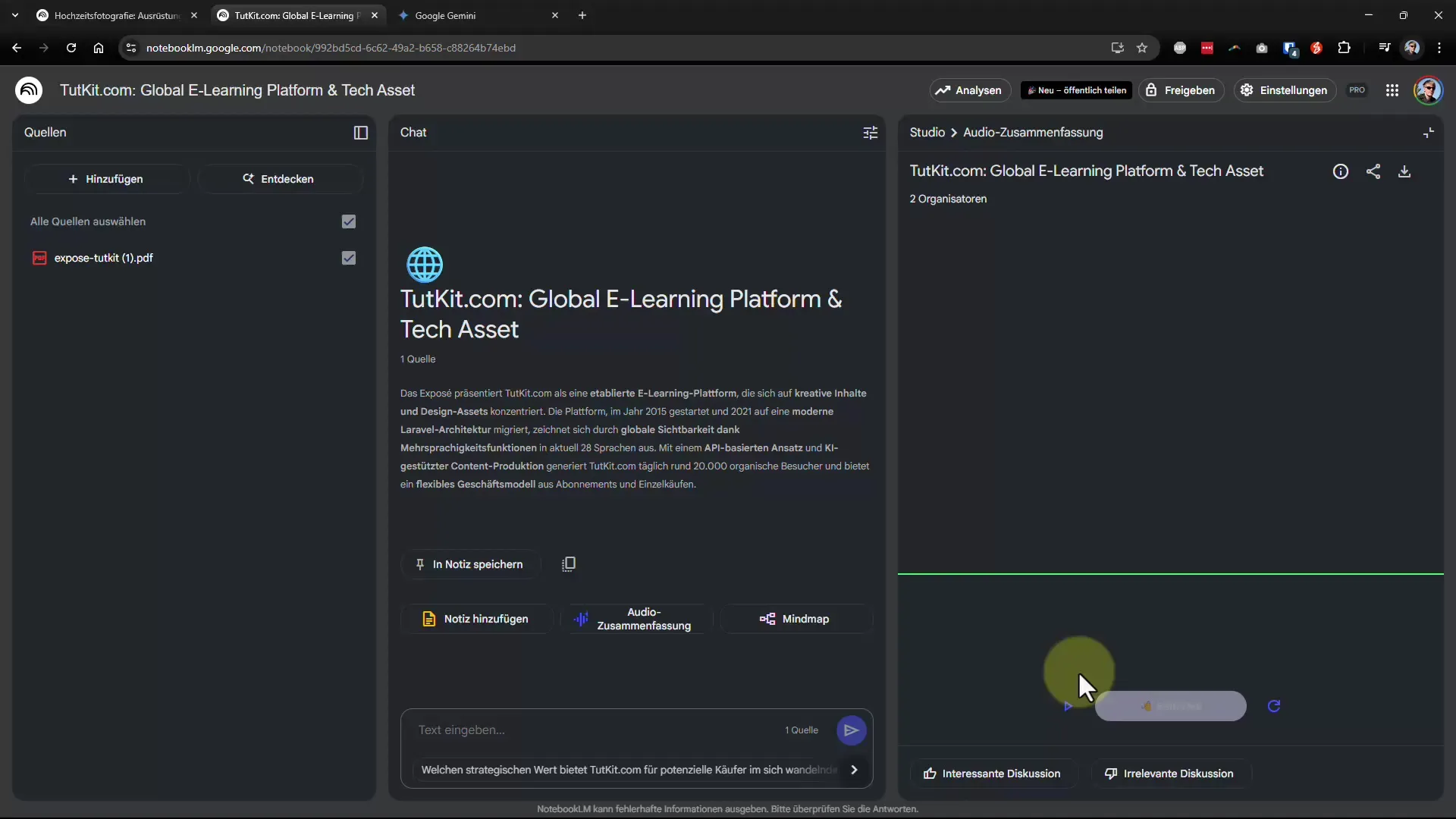Show next suggested question
Image resolution: width=1456 pixels, height=819 pixels.
click(855, 770)
